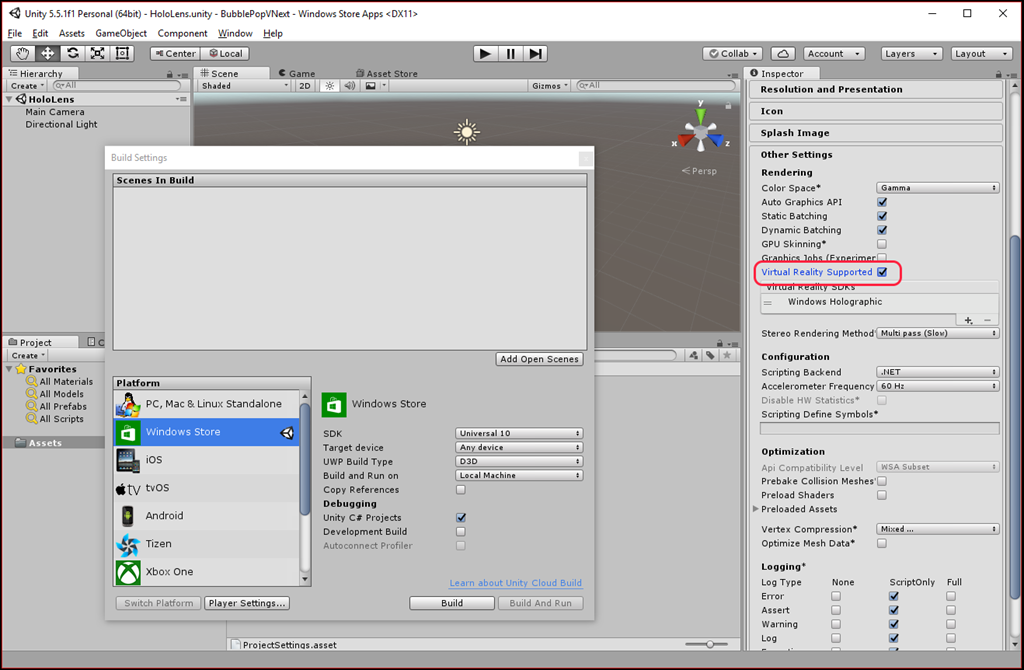Screen dimensions: 1024x670
Task: Open Build and Run on dropdown
Action: pos(519,475)
